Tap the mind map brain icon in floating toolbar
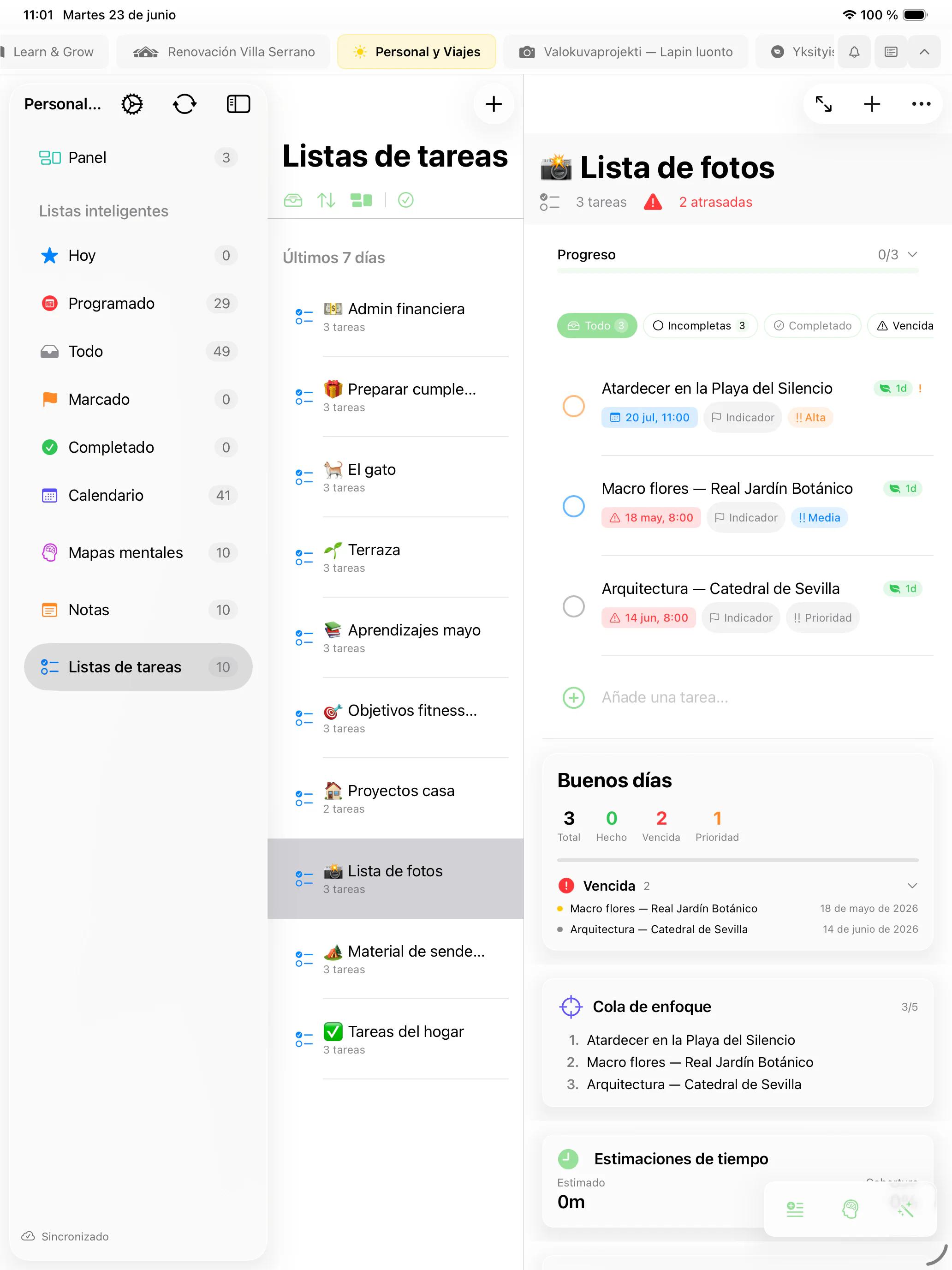The height and width of the screenshot is (1270, 952). (851, 1209)
